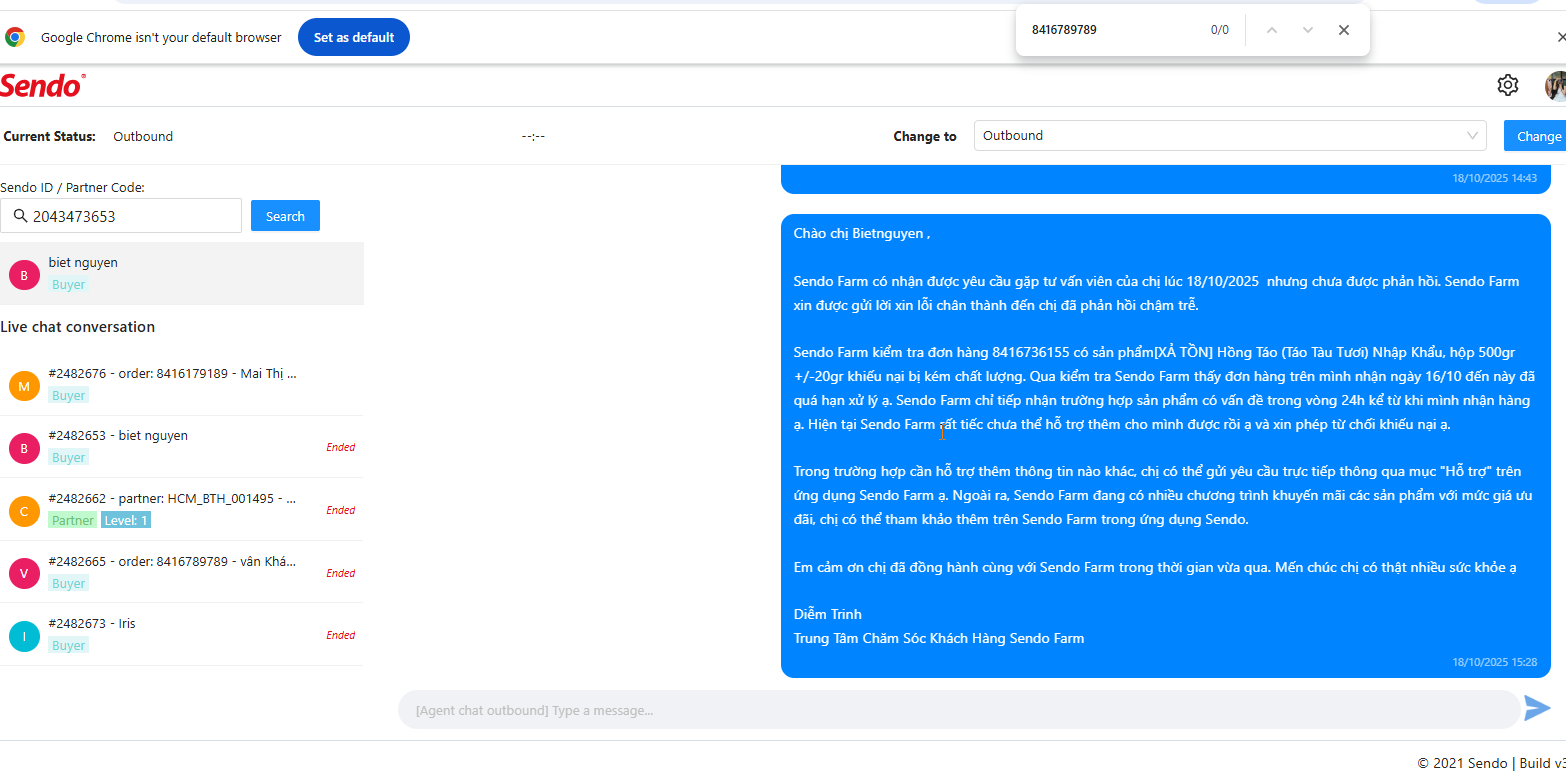The width and height of the screenshot is (1566, 775).
Task: Click the Live chat conversation heading
Action: point(78,327)
